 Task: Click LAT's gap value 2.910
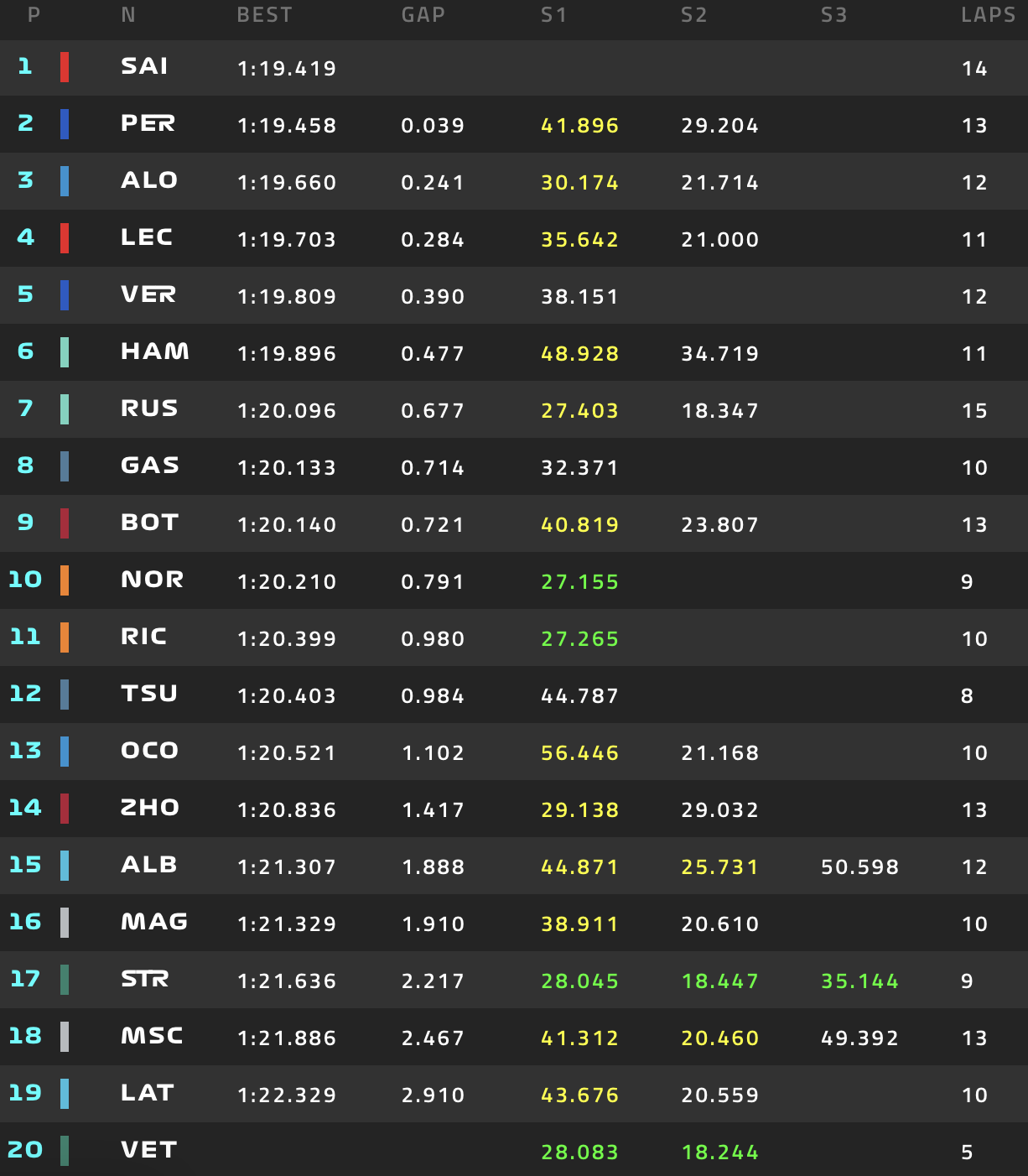tap(433, 1095)
